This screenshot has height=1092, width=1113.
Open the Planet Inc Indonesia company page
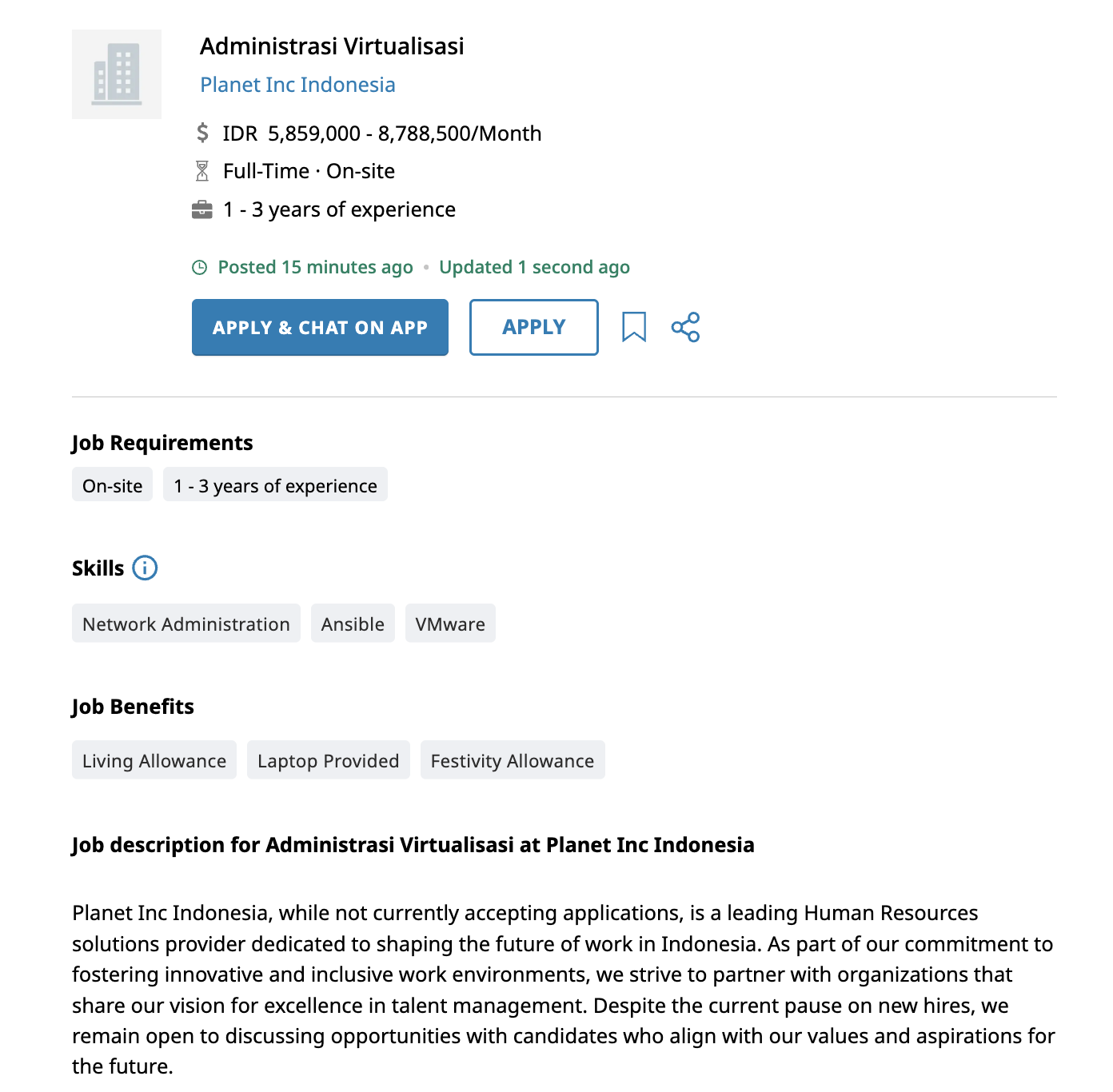point(297,84)
